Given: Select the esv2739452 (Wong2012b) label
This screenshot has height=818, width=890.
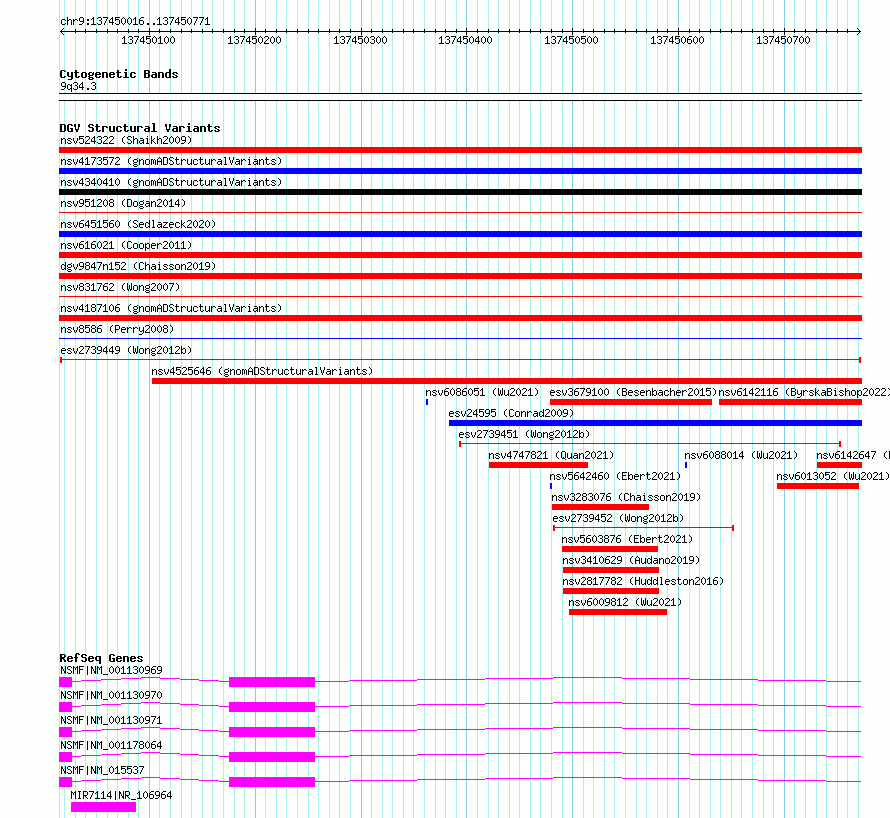Looking at the screenshot, I should [618, 518].
